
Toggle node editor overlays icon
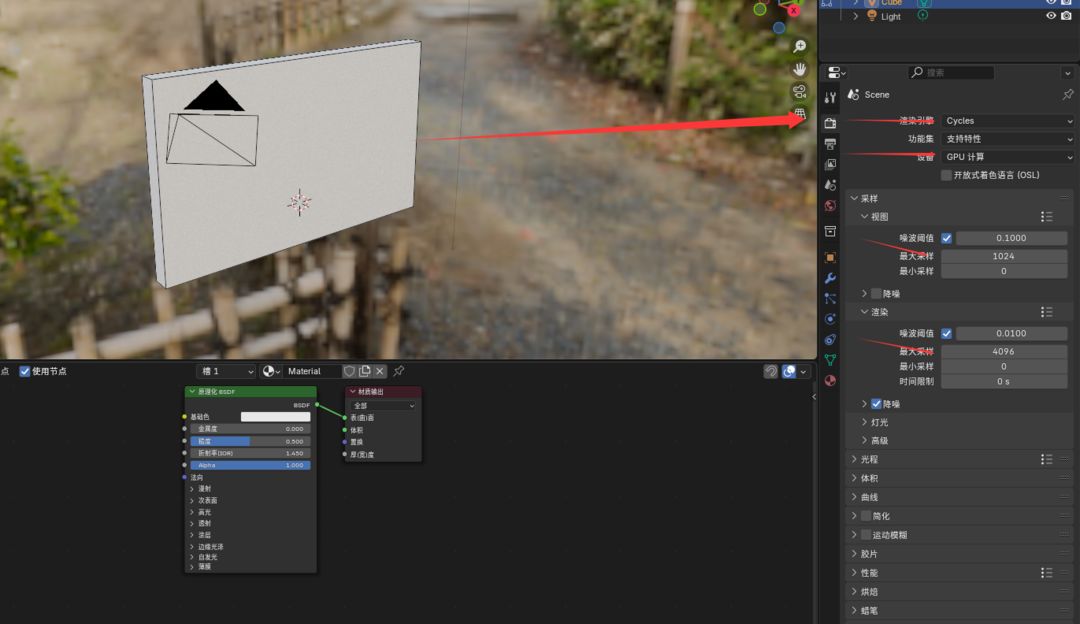click(789, 371)
